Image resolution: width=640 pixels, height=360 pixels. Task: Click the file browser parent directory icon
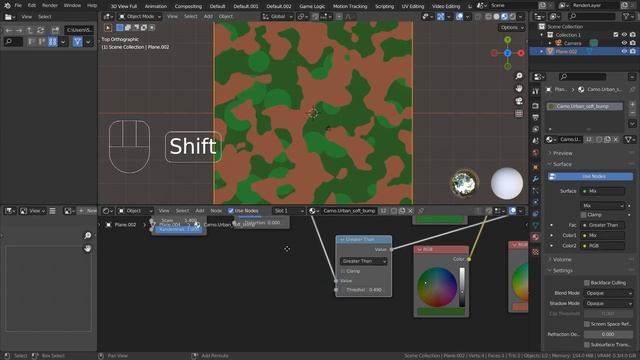(x=29, y=30)
